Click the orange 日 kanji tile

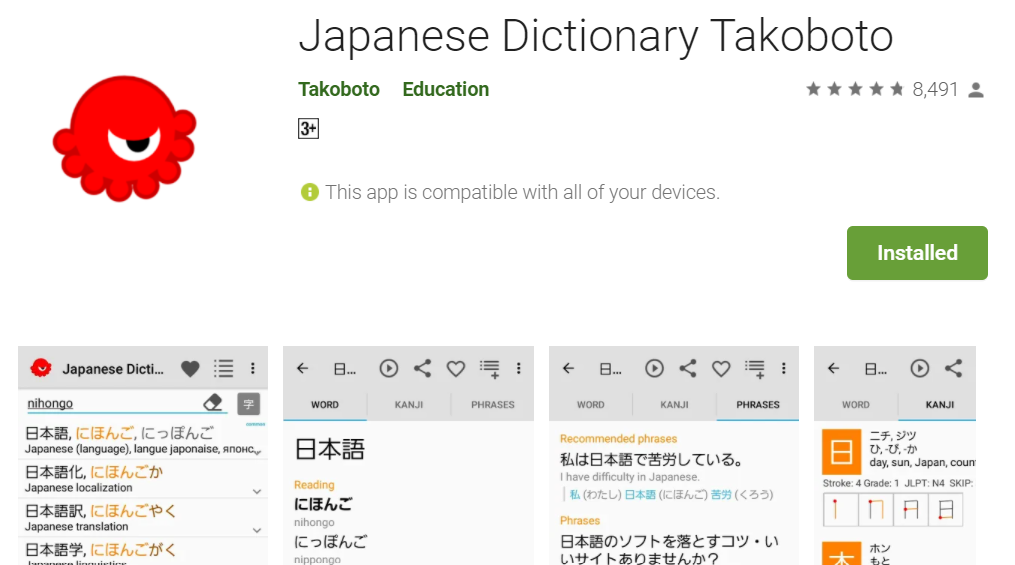point(842,452)
